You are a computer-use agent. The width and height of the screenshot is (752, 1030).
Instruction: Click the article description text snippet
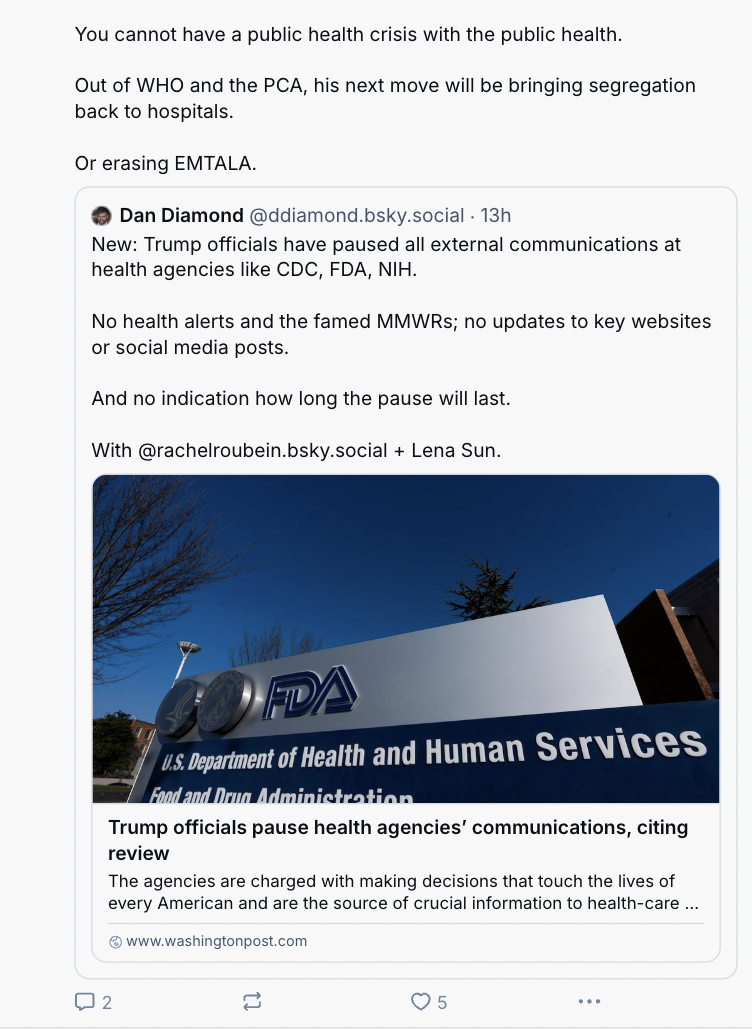403,892
